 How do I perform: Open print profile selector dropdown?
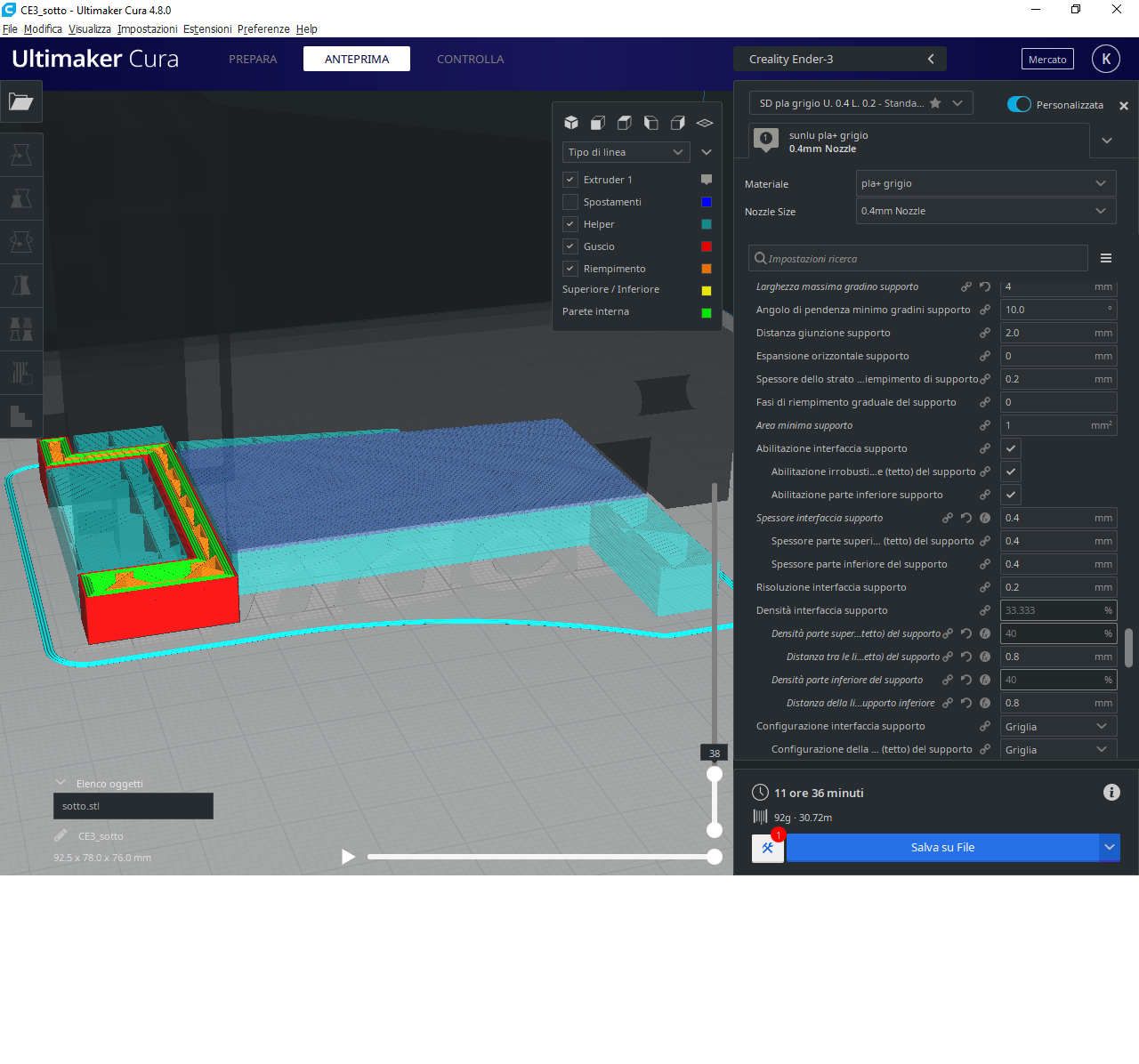tap(860, 103)
